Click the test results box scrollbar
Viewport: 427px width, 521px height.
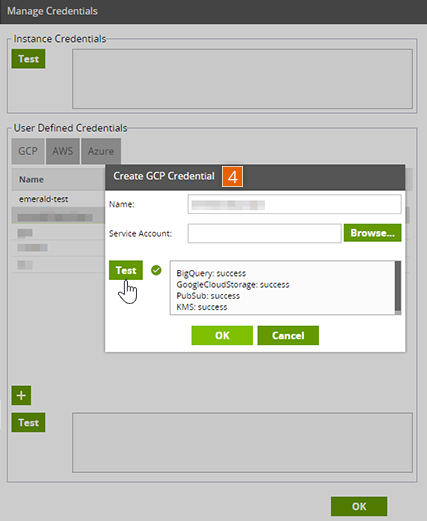(398, 287)
